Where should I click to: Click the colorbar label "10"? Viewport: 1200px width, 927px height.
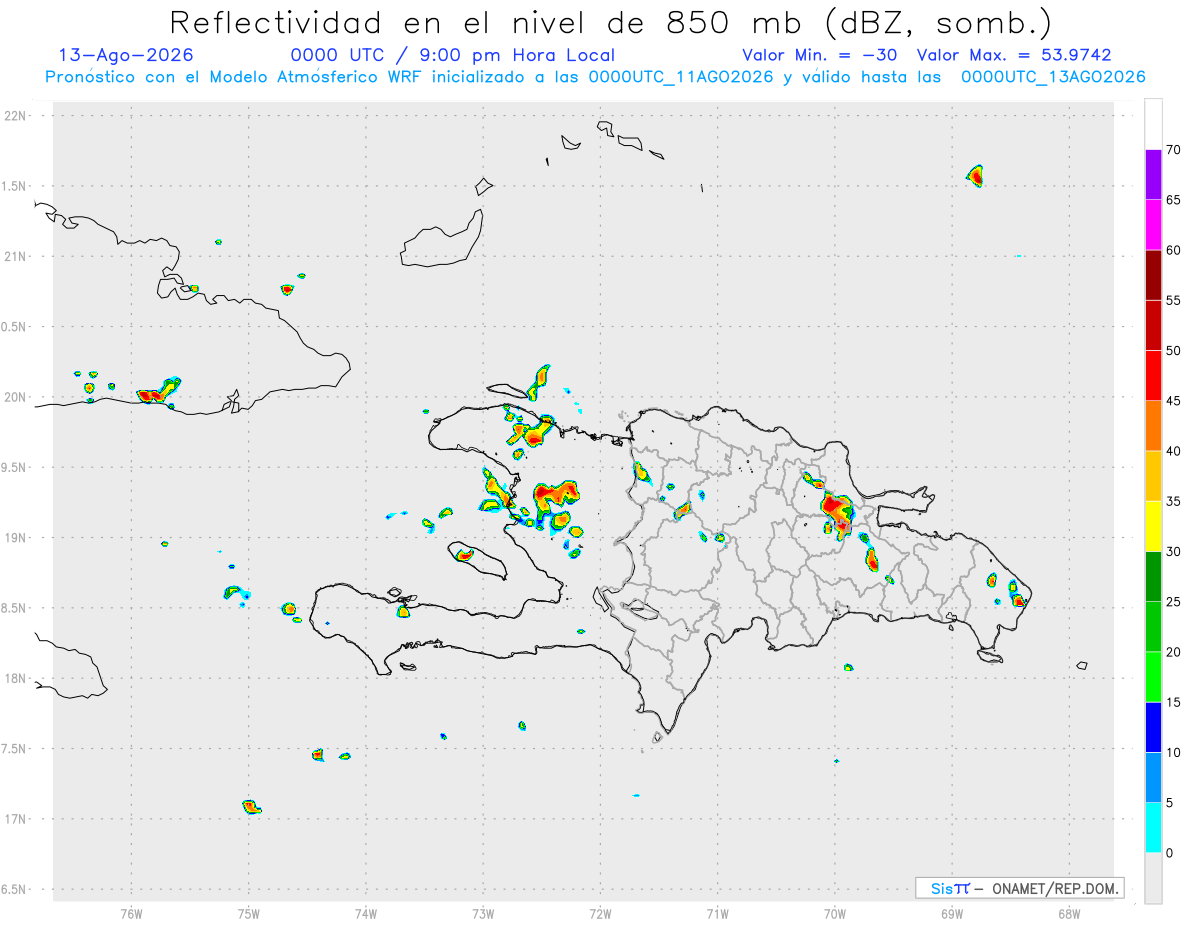pyautogui.click(x=1174, y=752)
